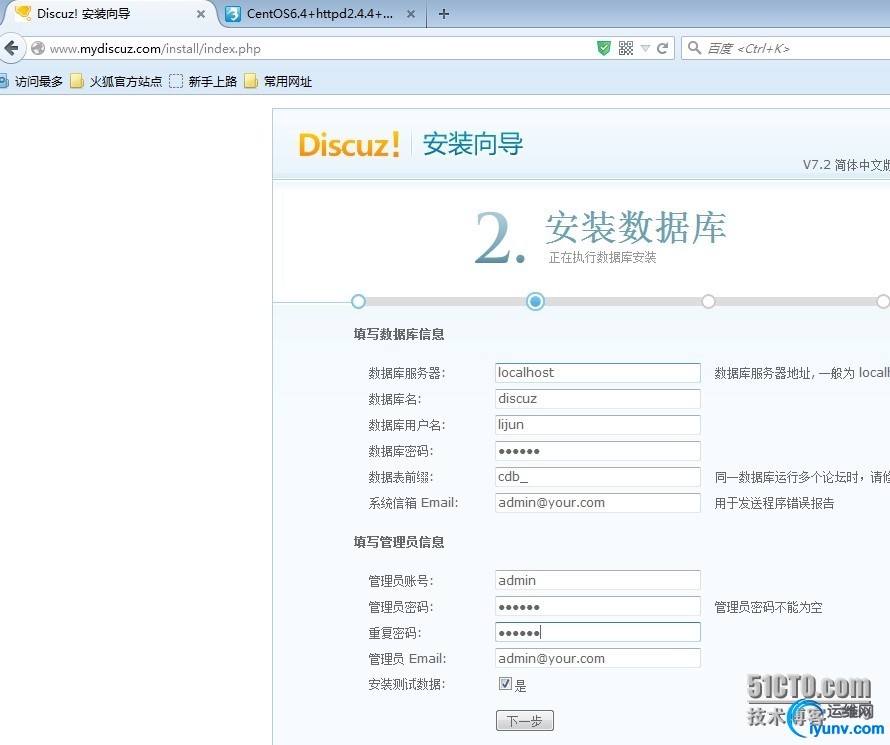Click the 管理员密码 field

tap(598, 607)
